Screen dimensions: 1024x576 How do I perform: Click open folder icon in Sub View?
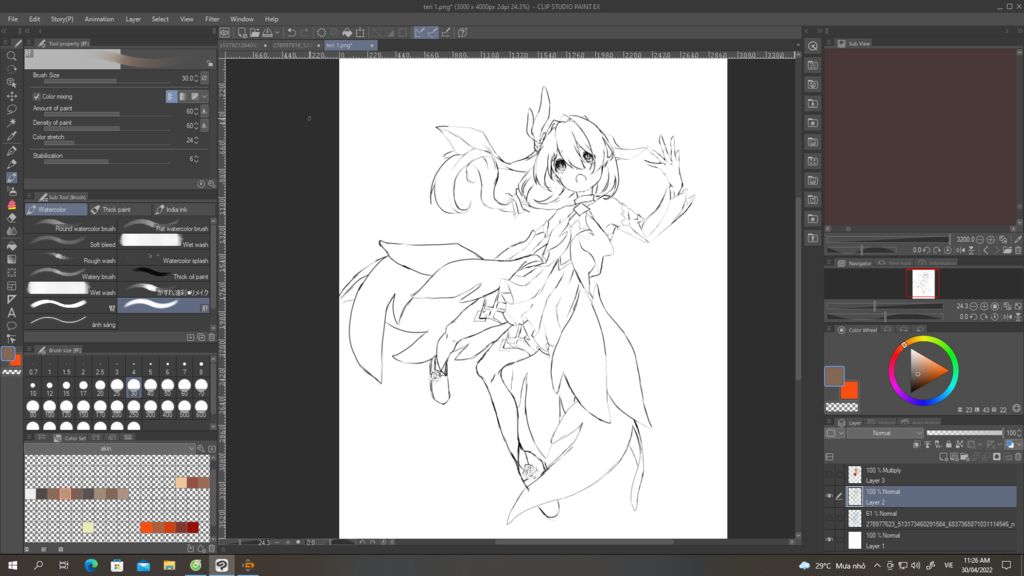[1007, 250]
